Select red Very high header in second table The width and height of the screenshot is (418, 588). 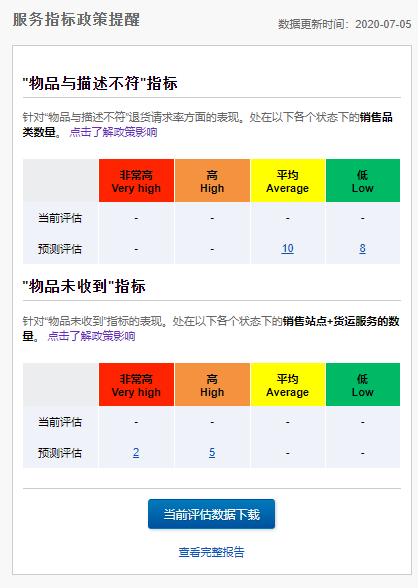pos(136,384)
